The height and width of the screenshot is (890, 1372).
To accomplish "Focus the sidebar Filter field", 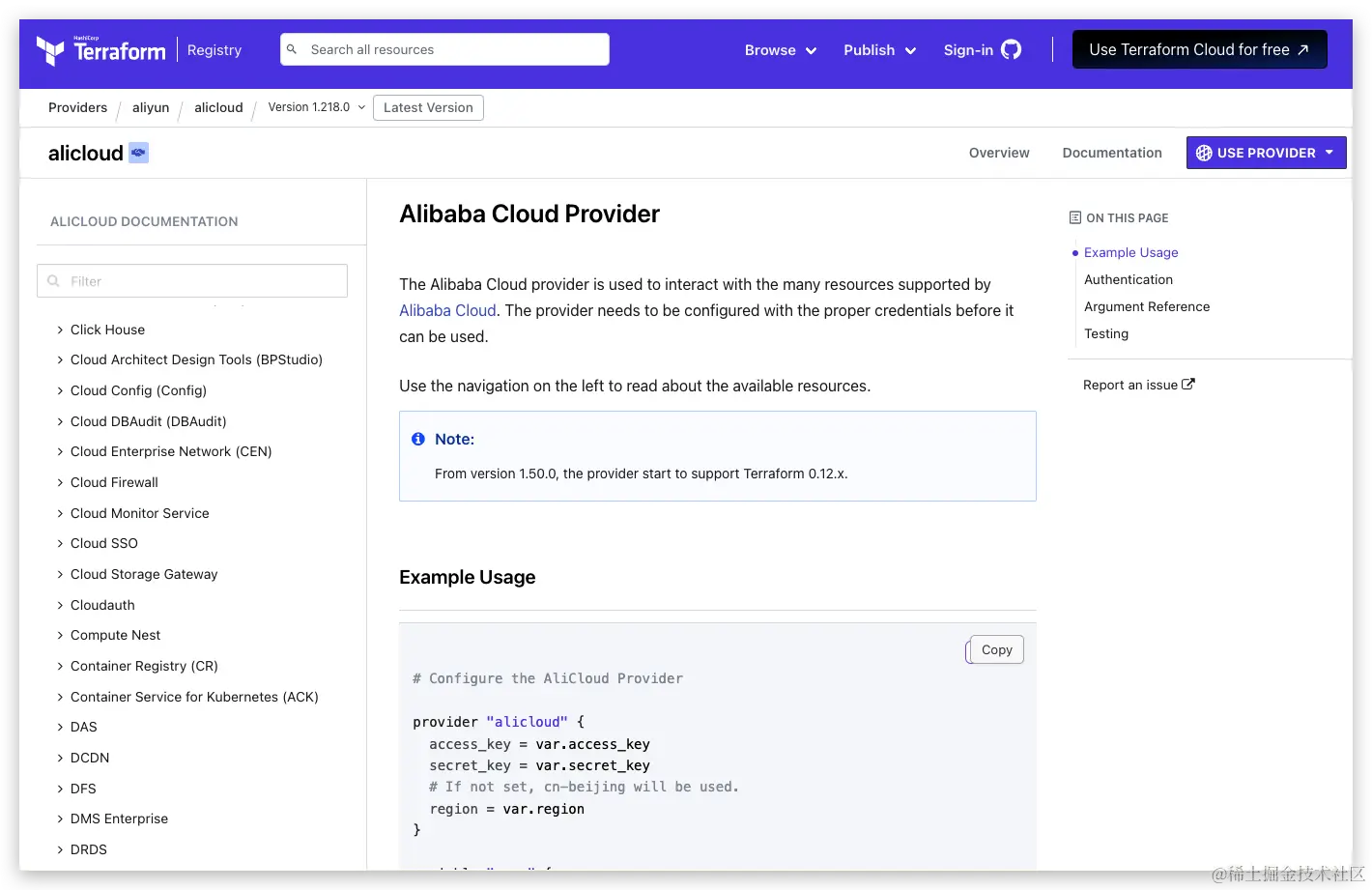I will [x=192, y=281].
